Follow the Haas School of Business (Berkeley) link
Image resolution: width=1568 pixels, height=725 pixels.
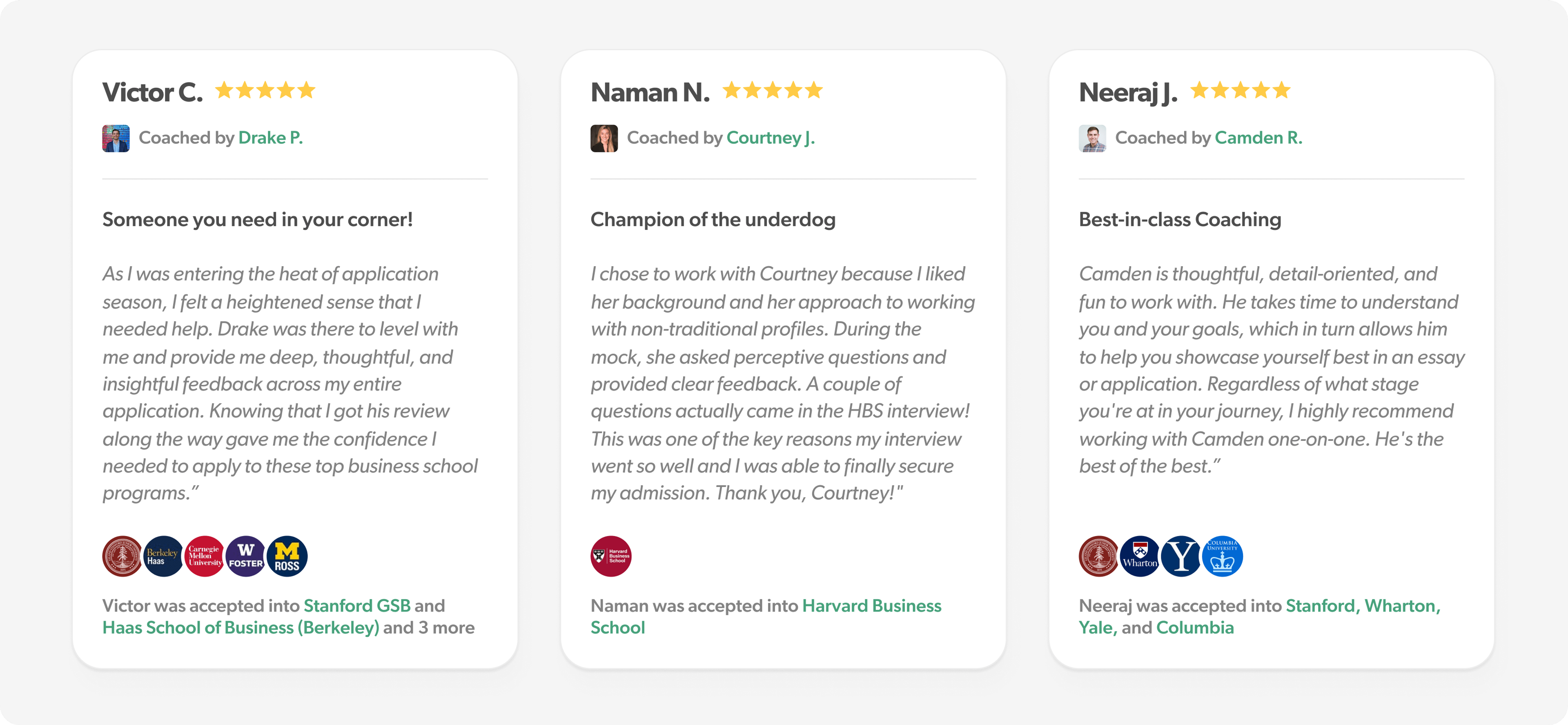click(x=241, y=627)
